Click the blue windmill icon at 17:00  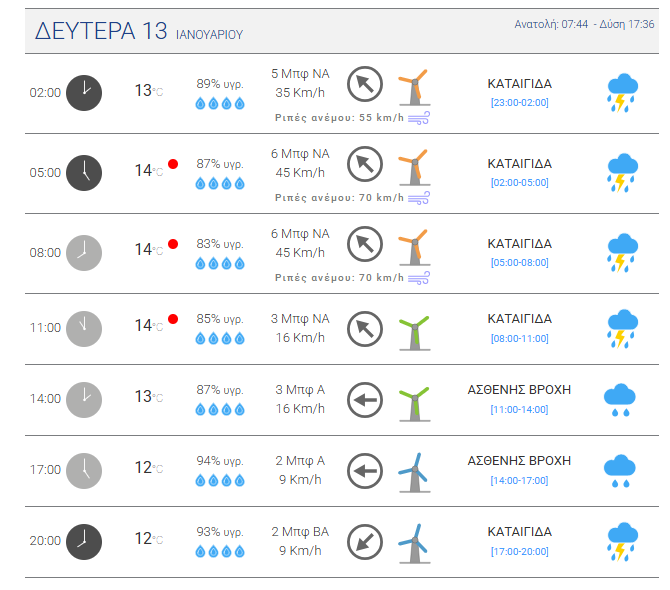coord(414,473)
